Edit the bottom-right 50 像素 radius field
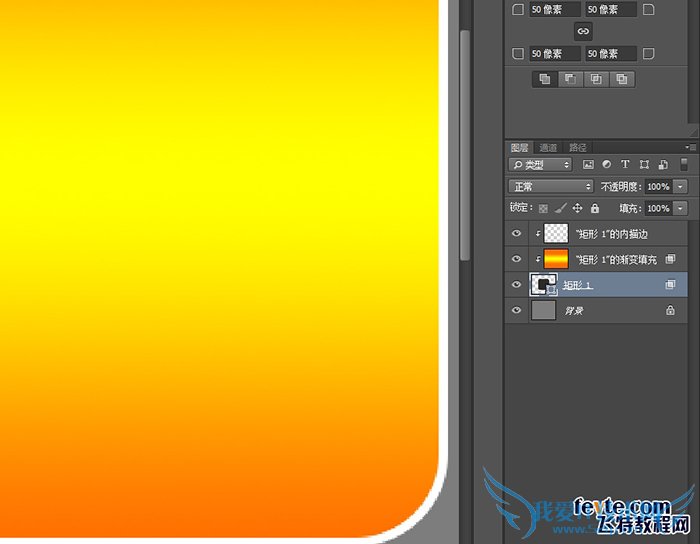 611,54
